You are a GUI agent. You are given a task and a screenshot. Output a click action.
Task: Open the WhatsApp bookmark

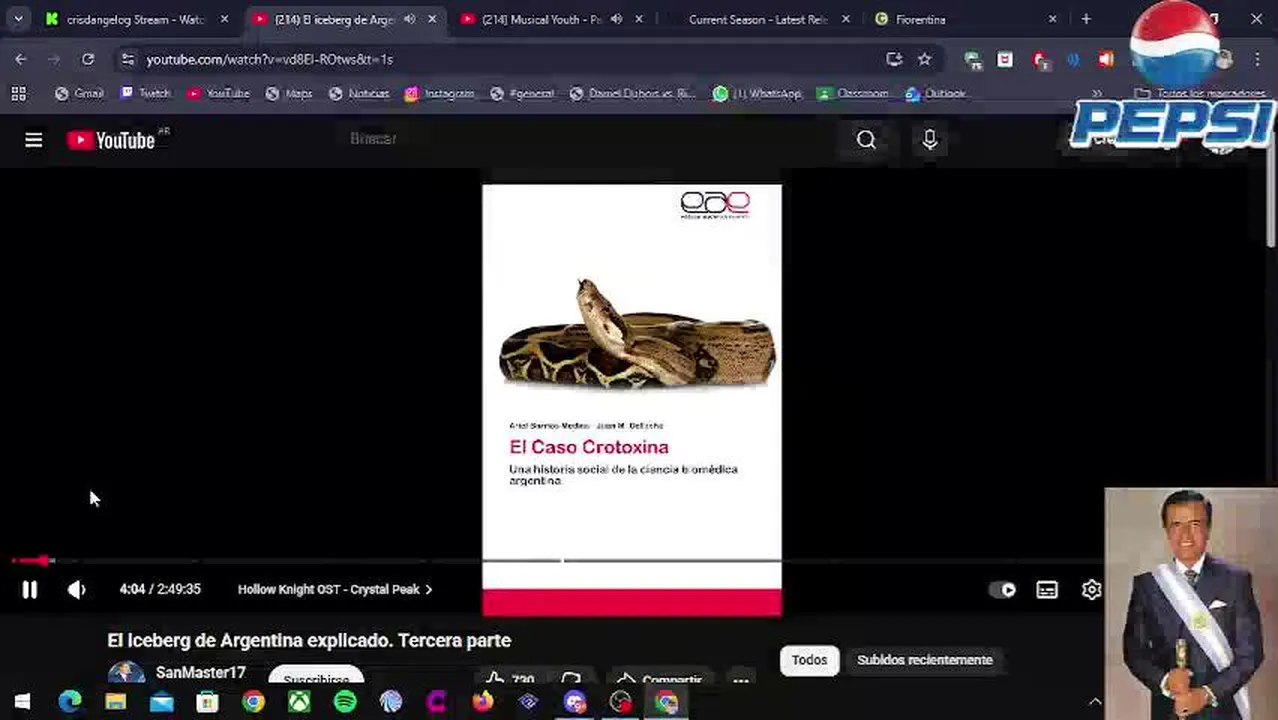757,93
